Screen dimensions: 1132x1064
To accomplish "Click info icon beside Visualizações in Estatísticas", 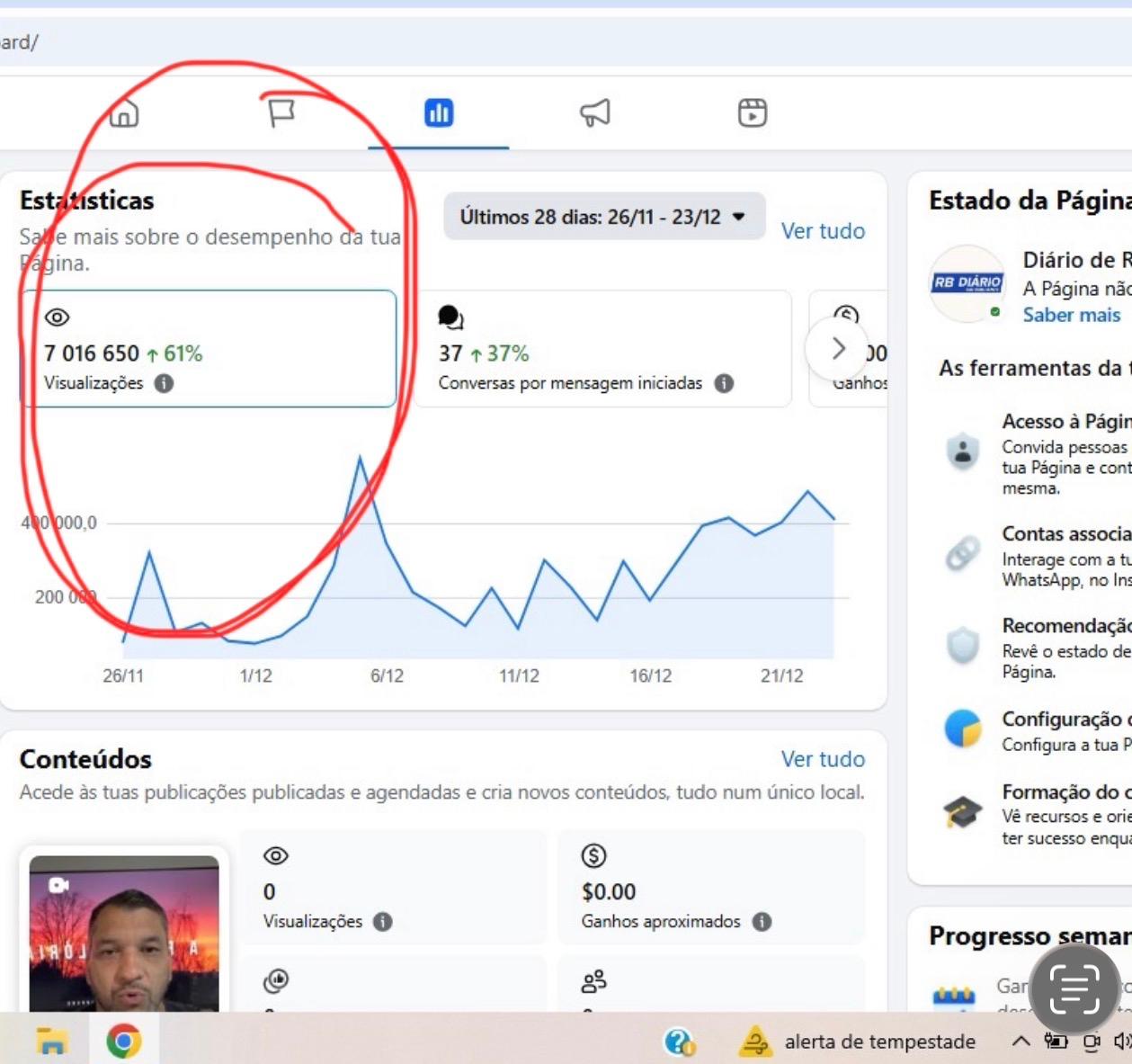I will tap(164, 383).
